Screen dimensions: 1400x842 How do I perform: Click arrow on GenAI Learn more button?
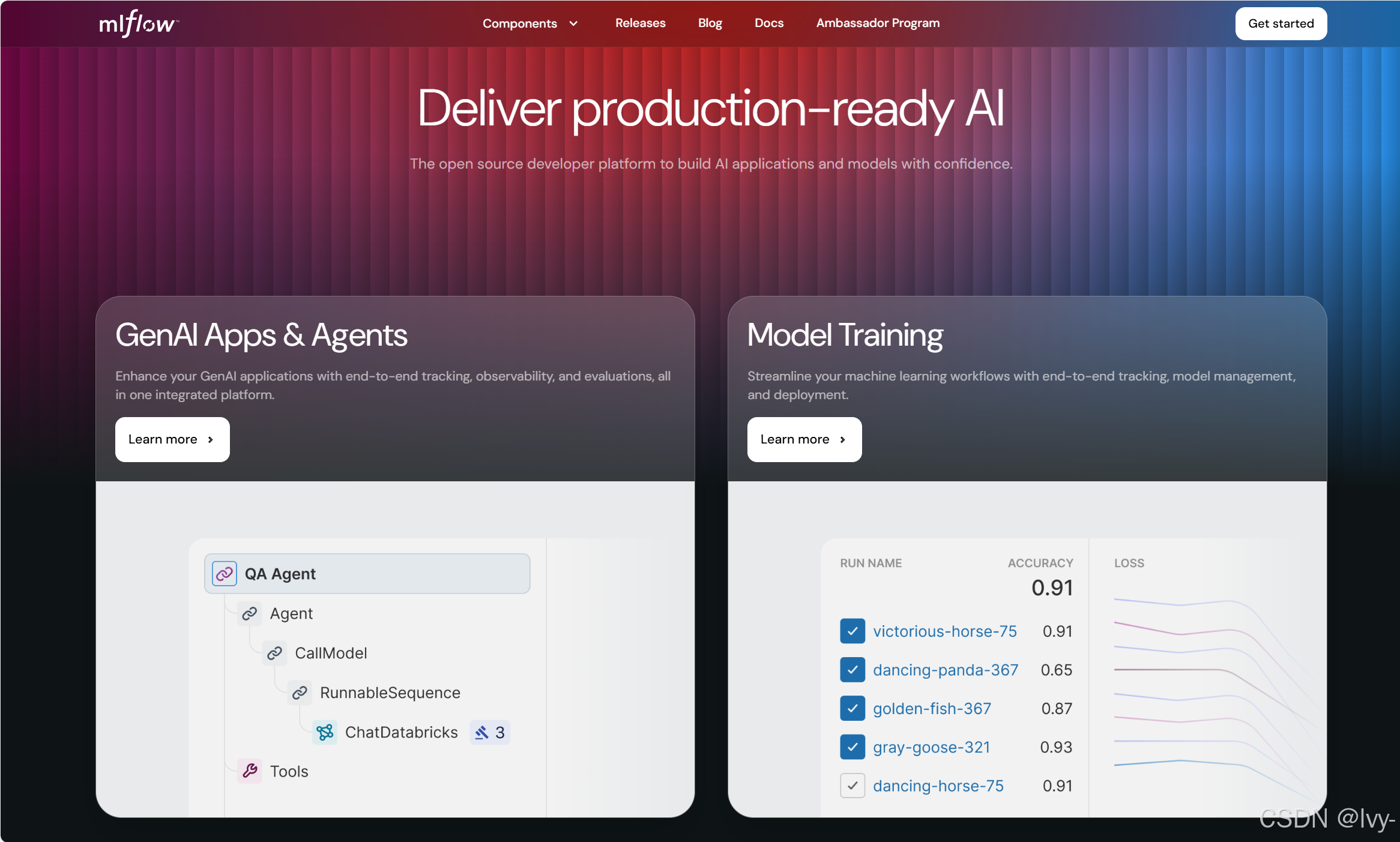[x=211, y=439]
